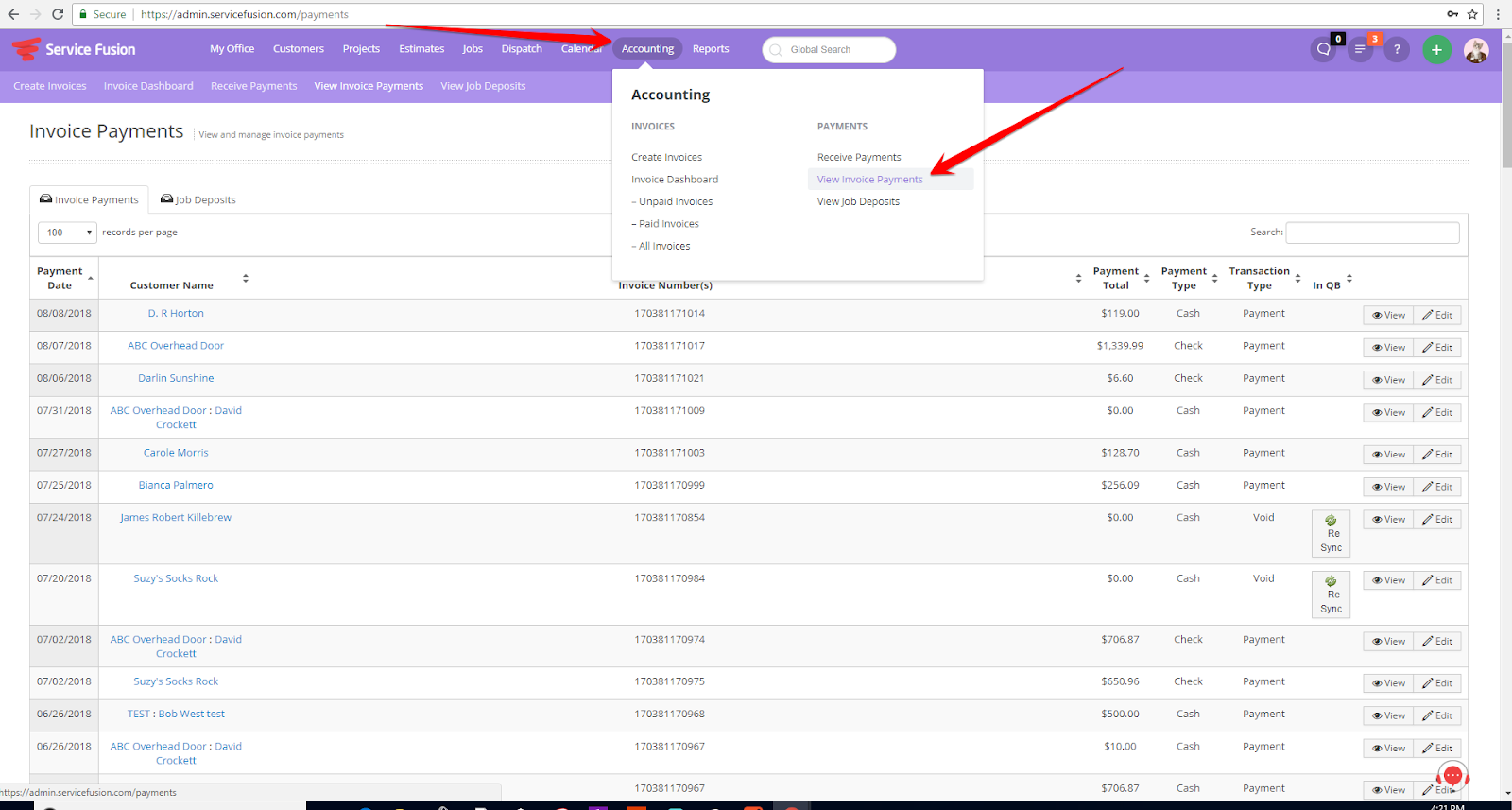This screenshot has height=810, width=1512.
Task: Click the browser back arrow
Action: pos(13,14)
